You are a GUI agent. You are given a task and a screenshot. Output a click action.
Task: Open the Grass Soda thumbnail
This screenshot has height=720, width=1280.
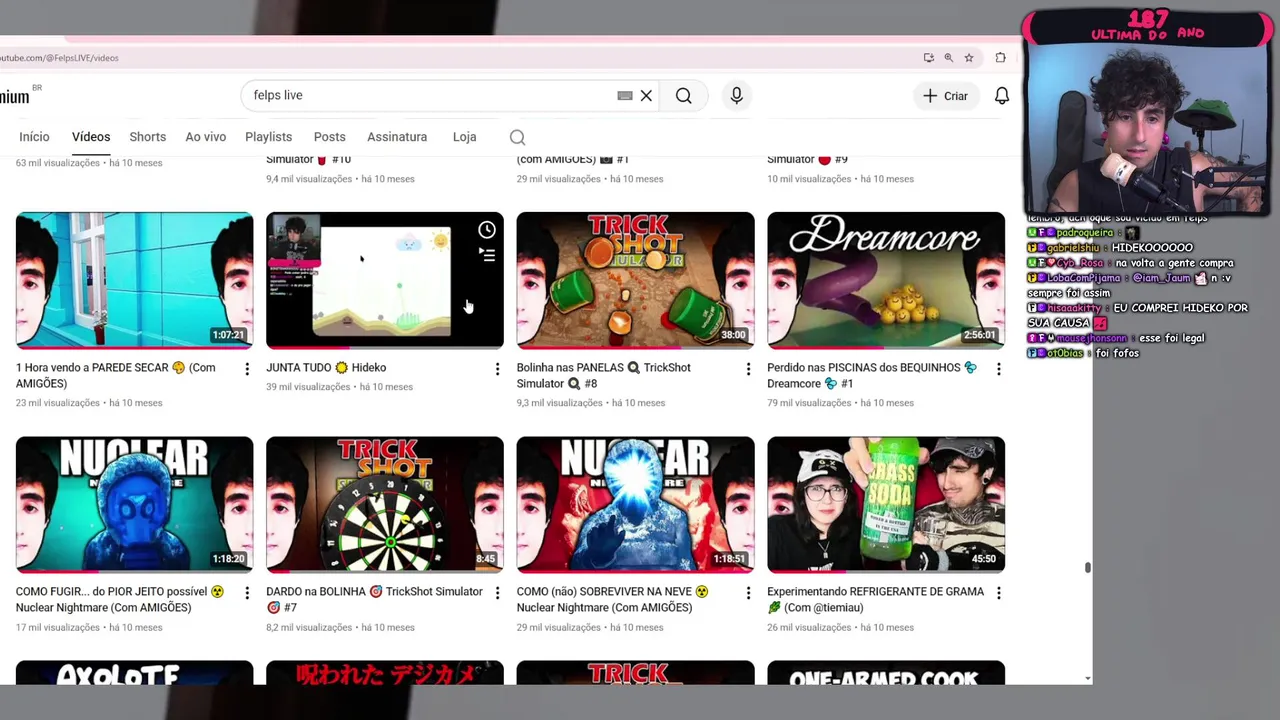click(886, 503)
